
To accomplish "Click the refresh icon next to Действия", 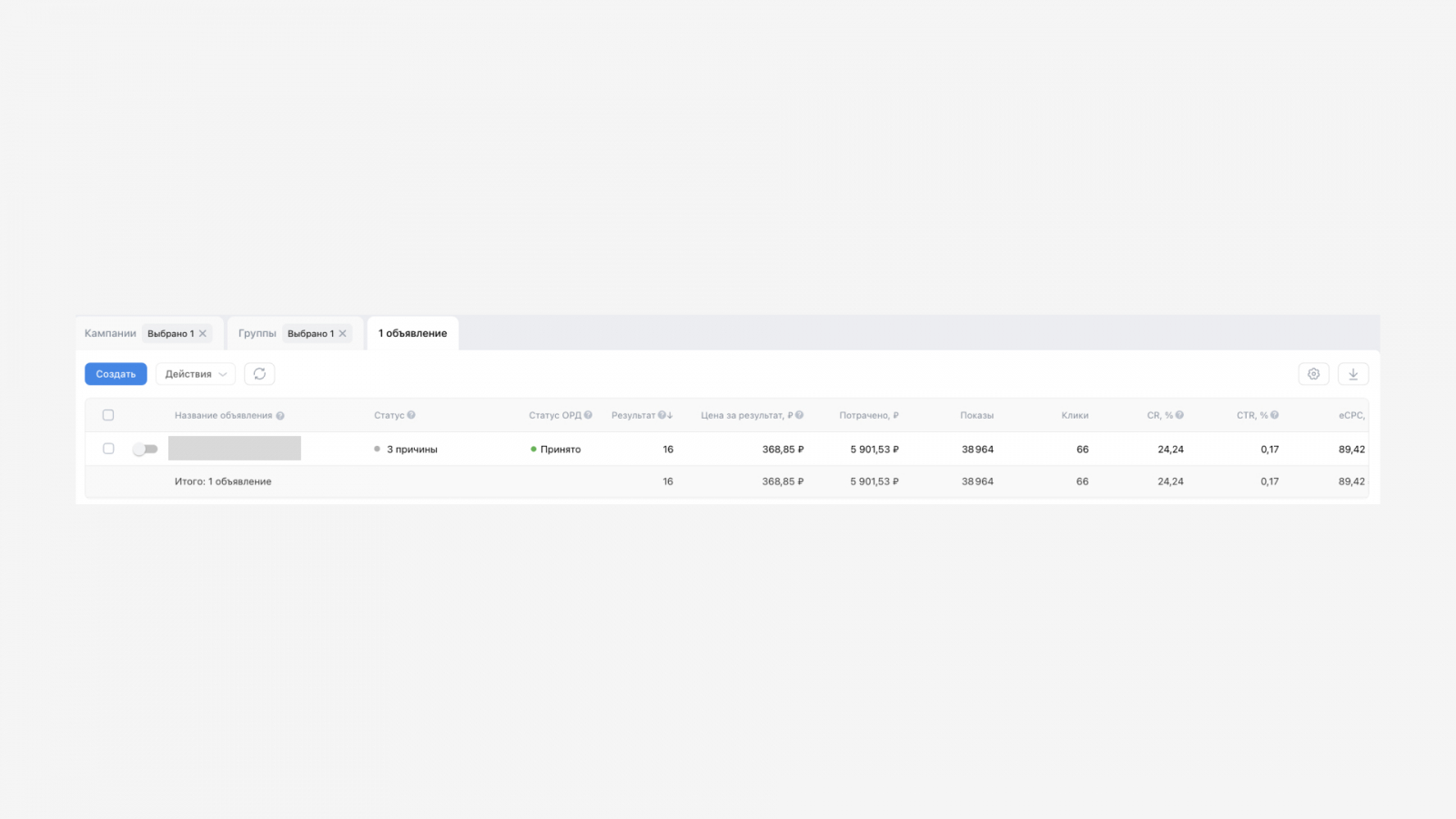I will click(x=259, y=374).
